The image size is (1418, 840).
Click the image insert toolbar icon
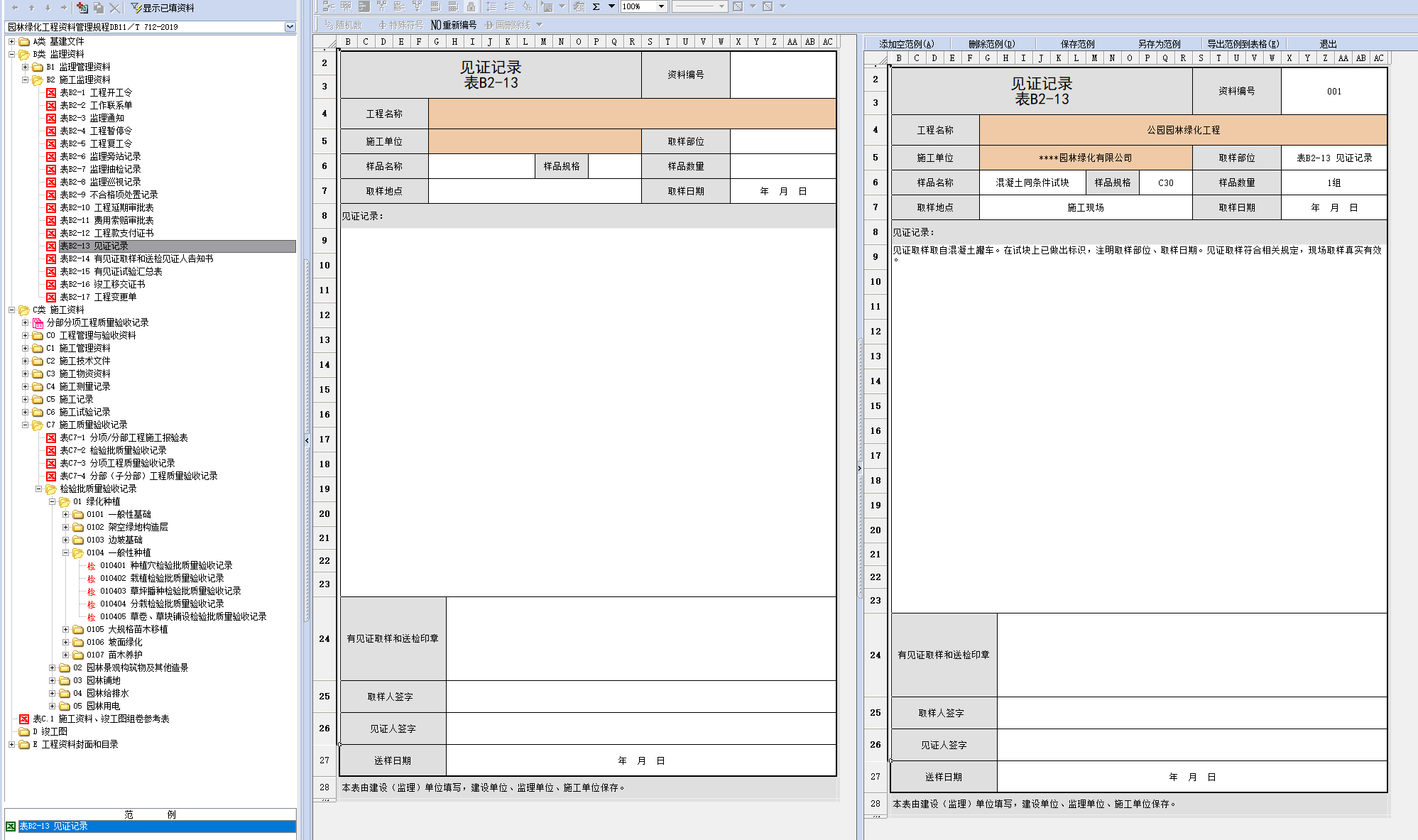[x=547, y=6]
